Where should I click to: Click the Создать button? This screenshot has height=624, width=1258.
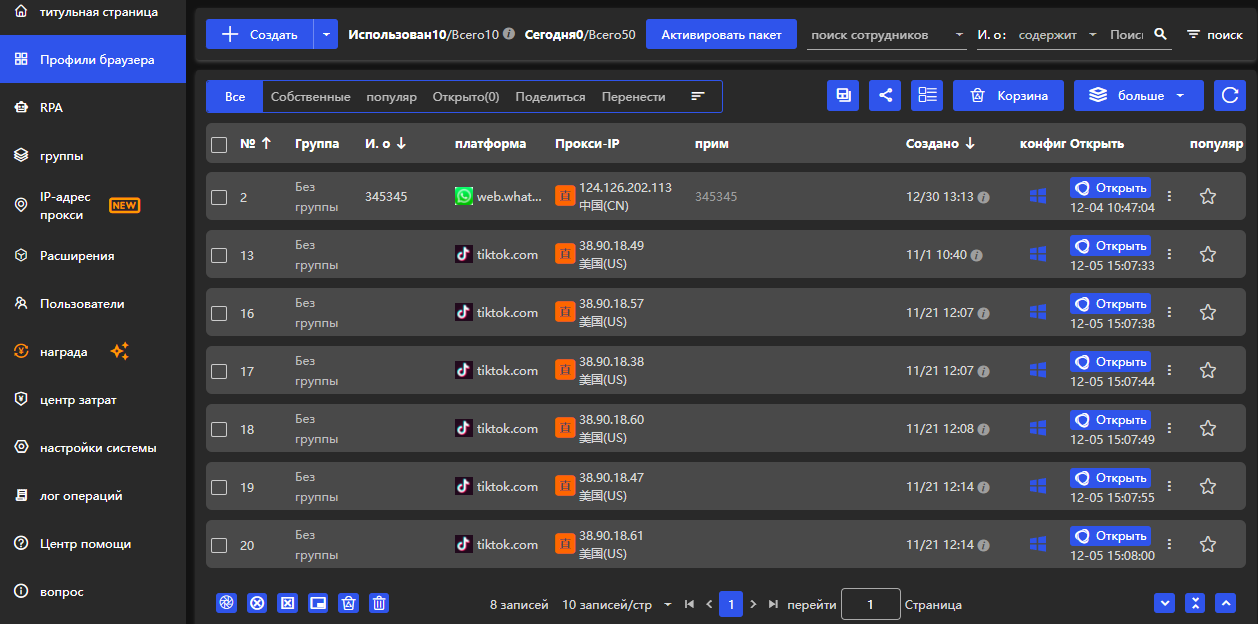260,34
